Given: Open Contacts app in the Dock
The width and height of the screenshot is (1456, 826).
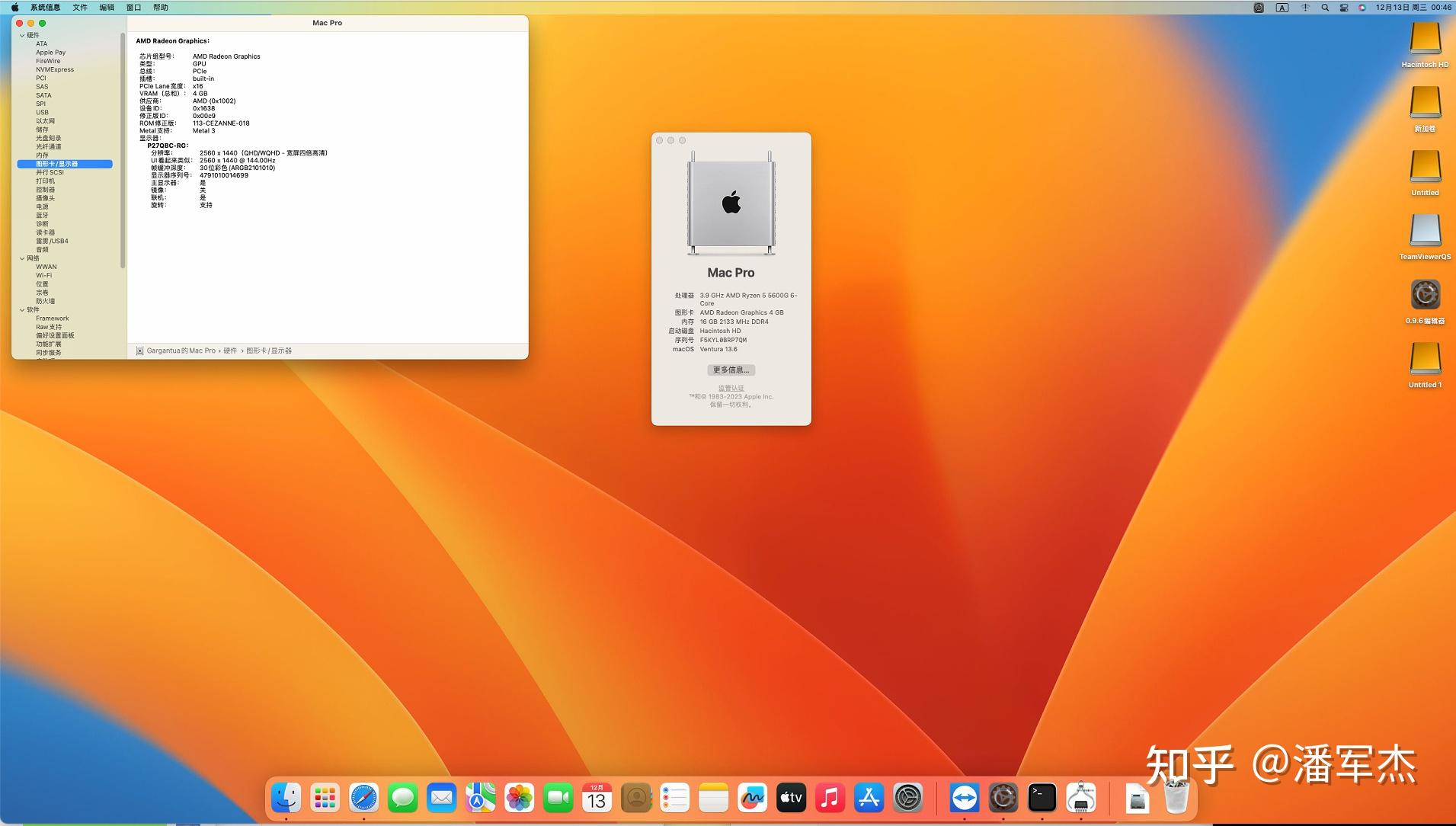Looking at the screenshot, I should click(x=636, y=798).
